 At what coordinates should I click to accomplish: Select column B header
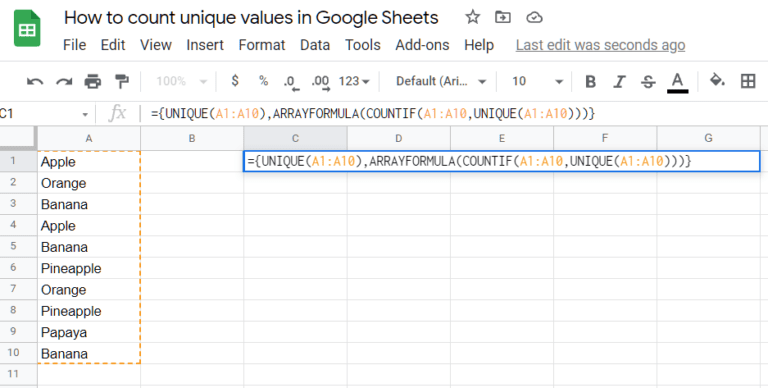pos(192,139)
